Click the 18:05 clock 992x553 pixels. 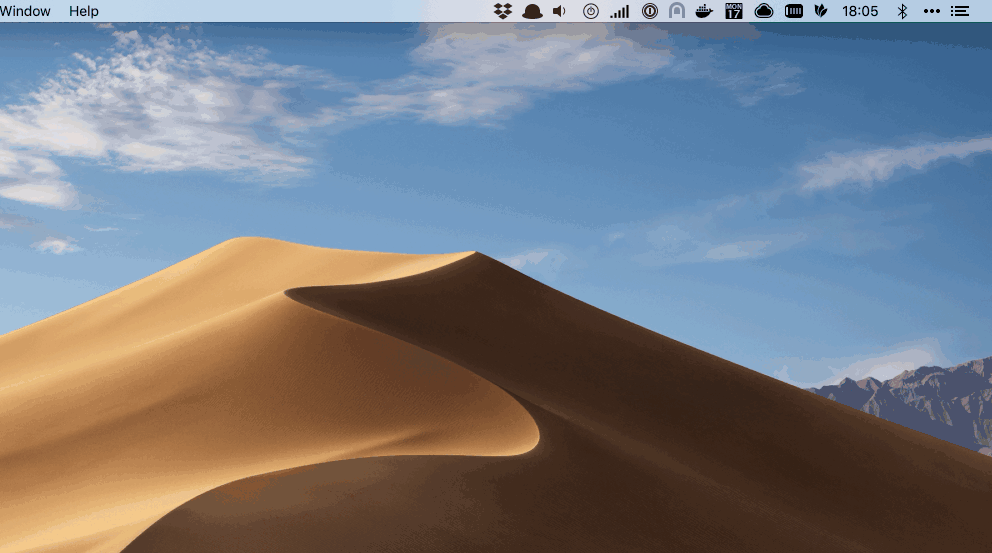tap(860, 11)
